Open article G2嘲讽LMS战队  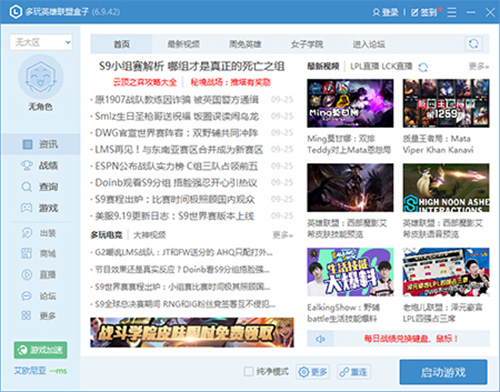(x=183, y=252)
